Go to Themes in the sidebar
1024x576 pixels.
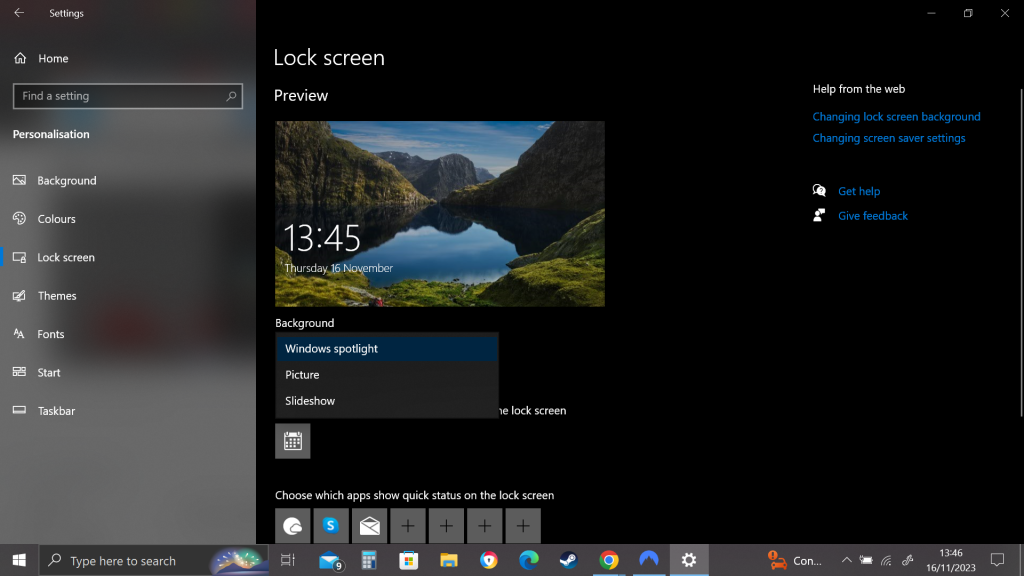pos(57,296)
